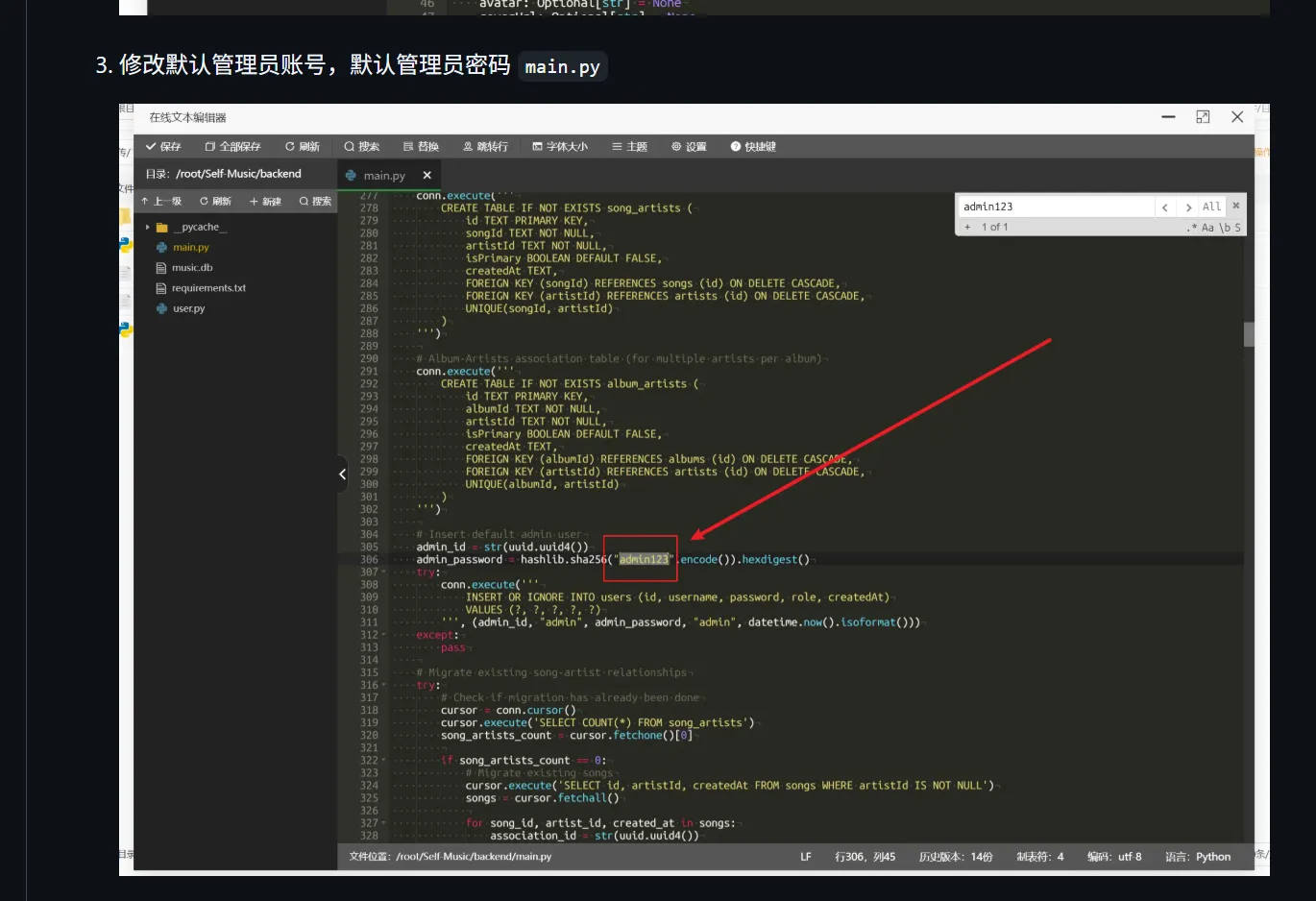Create a new item with 新建
This screenshot has width=1316, height=901.
coord(265,201)
